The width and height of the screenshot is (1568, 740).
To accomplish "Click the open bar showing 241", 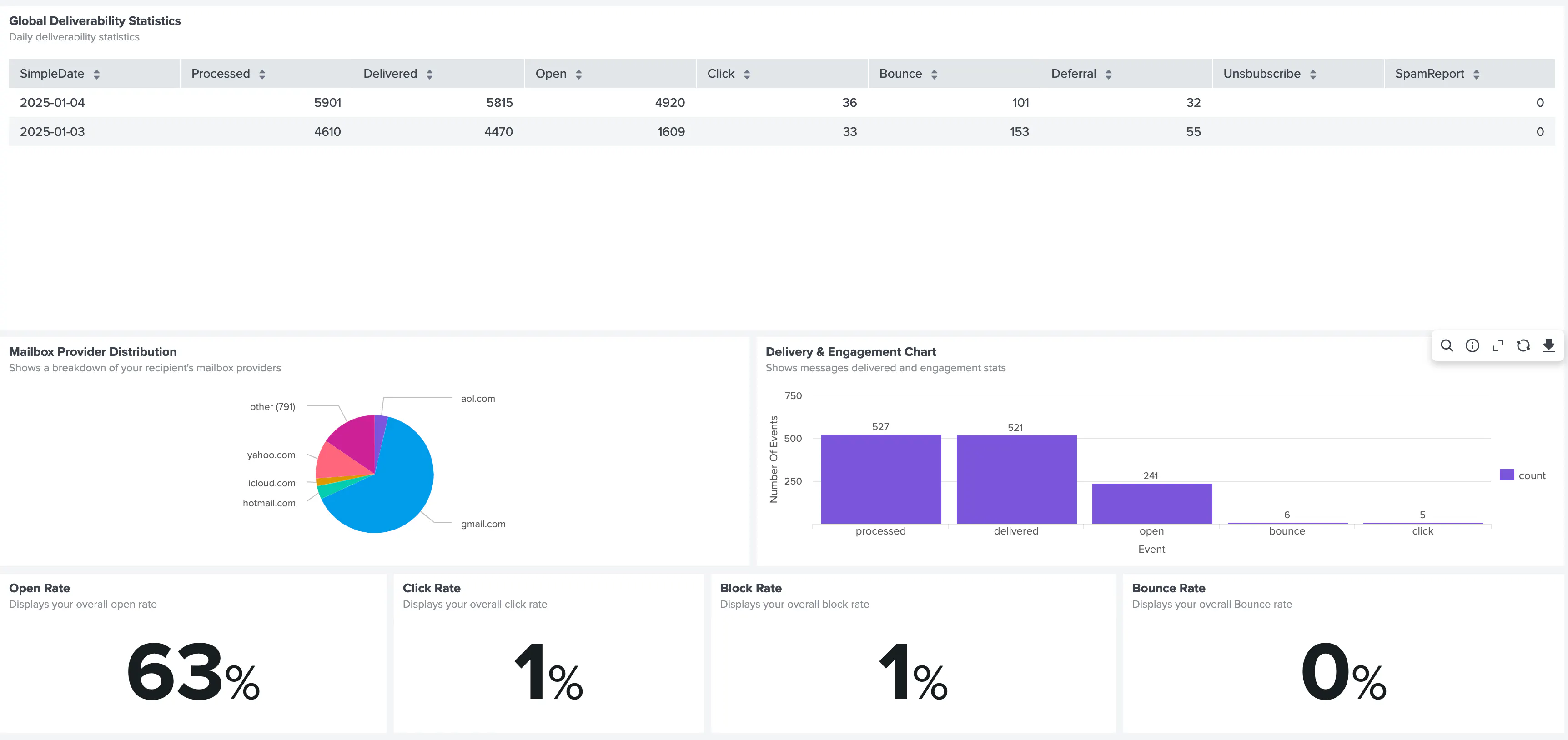I will (x=1151, y=503).
